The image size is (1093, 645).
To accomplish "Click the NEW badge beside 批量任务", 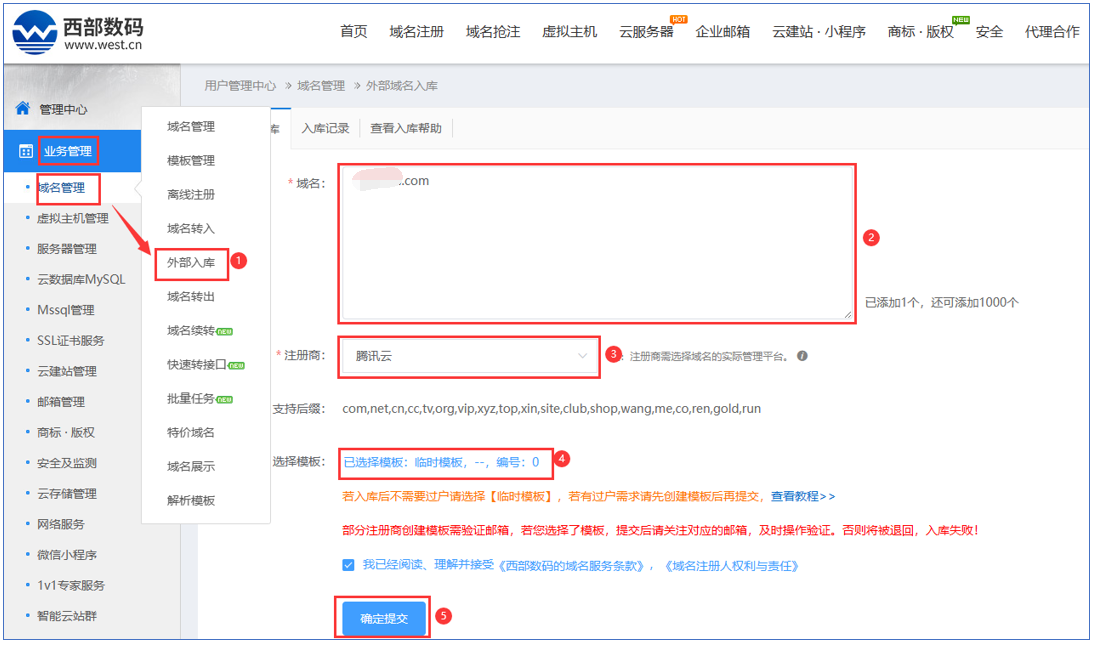I will point(225,400).
